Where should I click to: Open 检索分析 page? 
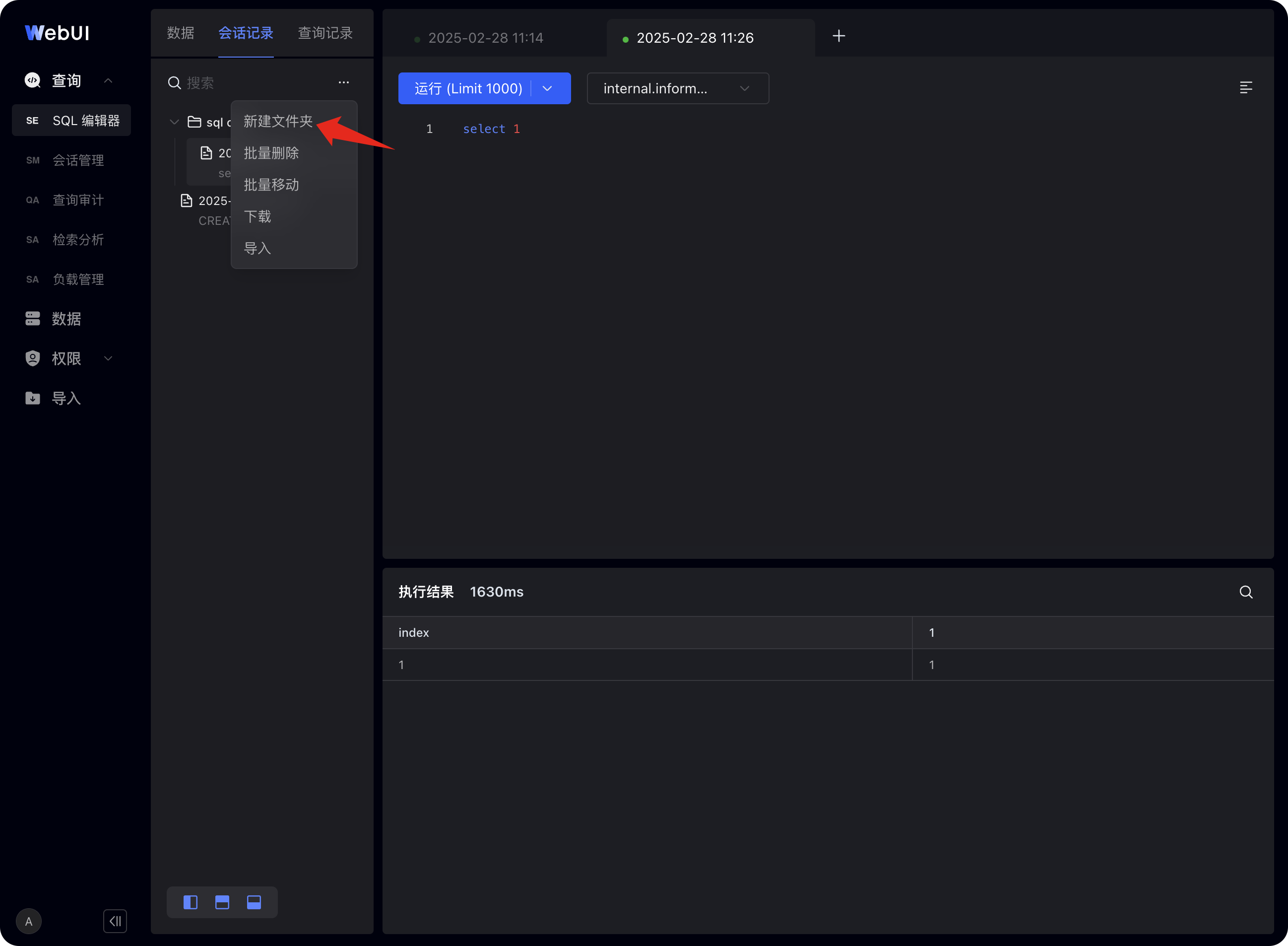71,239
